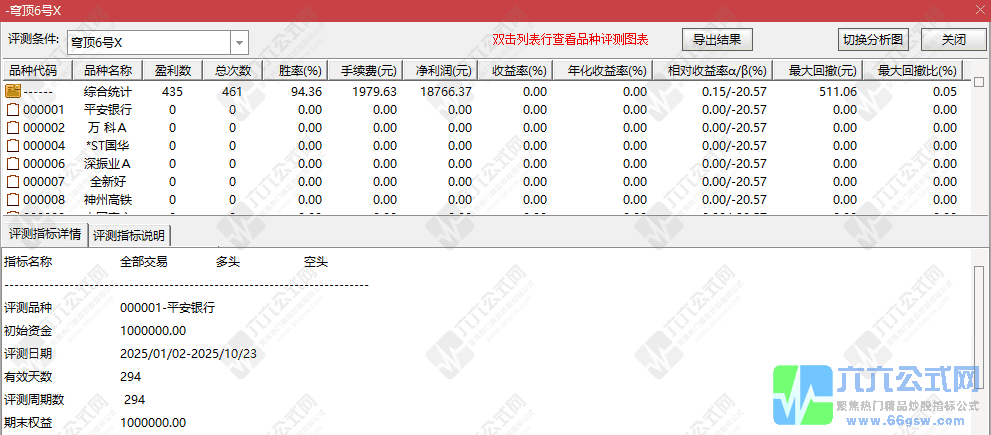The height and width of the screenshot is (435, 991).
Task: Click the 关闭 button
Action: (953, 40)
